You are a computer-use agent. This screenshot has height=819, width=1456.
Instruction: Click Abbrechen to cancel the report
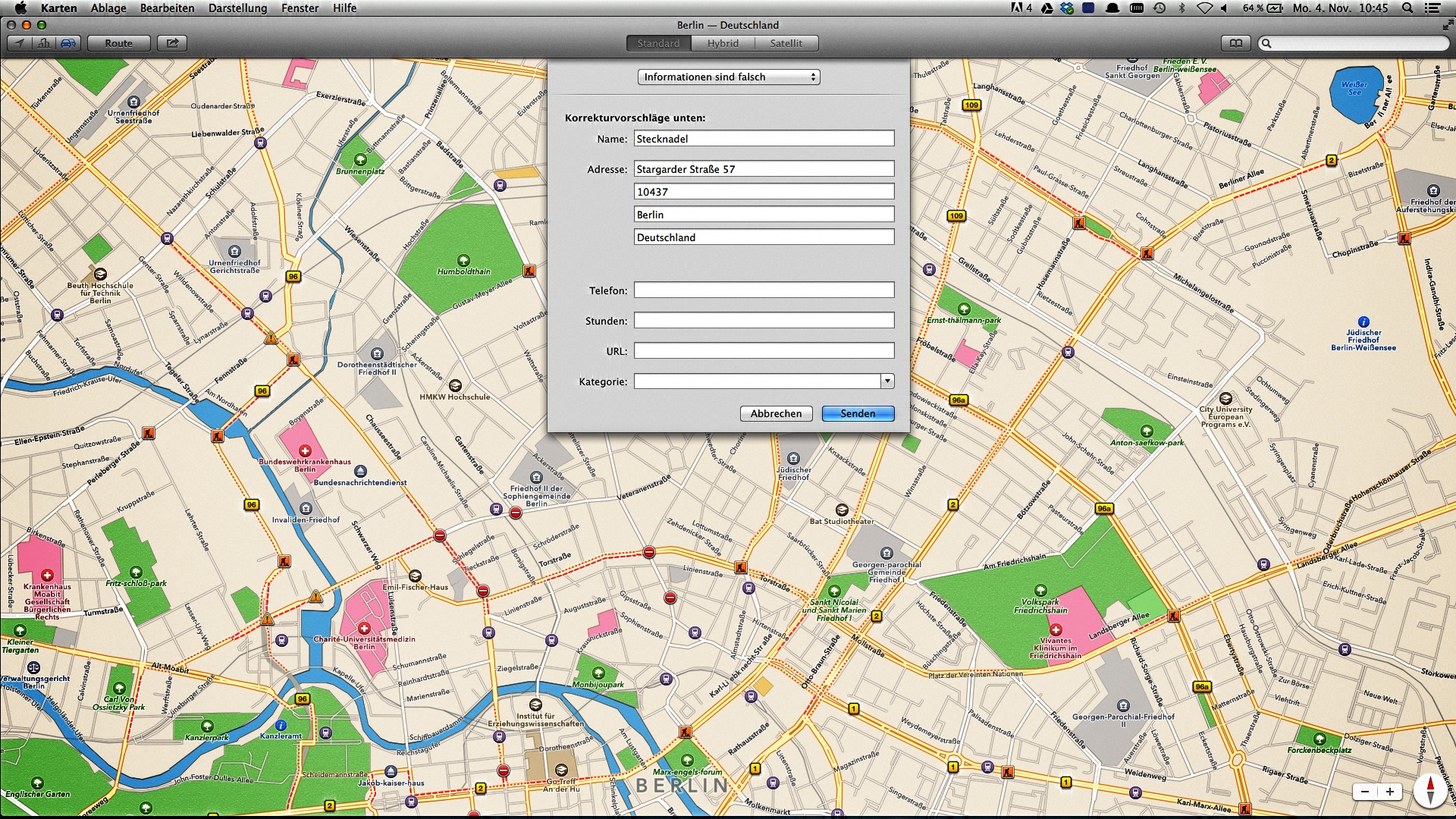pyautogui.click(x=776, y=413)
